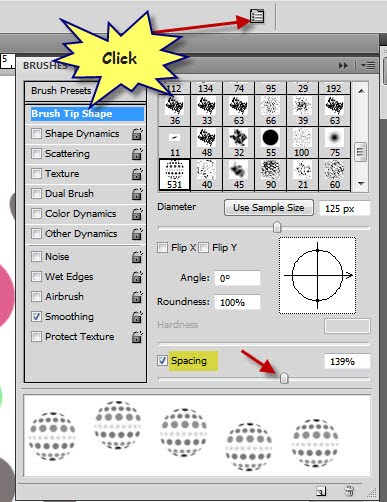
Task: Select the brush tip numbered 21
Action: tap(302, 175)
